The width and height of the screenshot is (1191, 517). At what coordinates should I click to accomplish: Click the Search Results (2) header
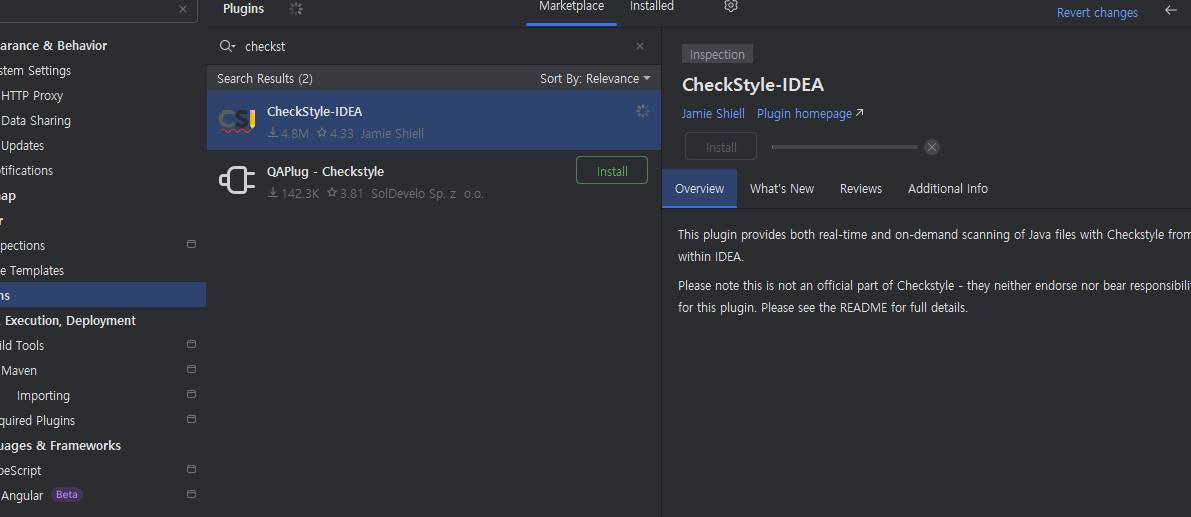(x=264, y=78)
